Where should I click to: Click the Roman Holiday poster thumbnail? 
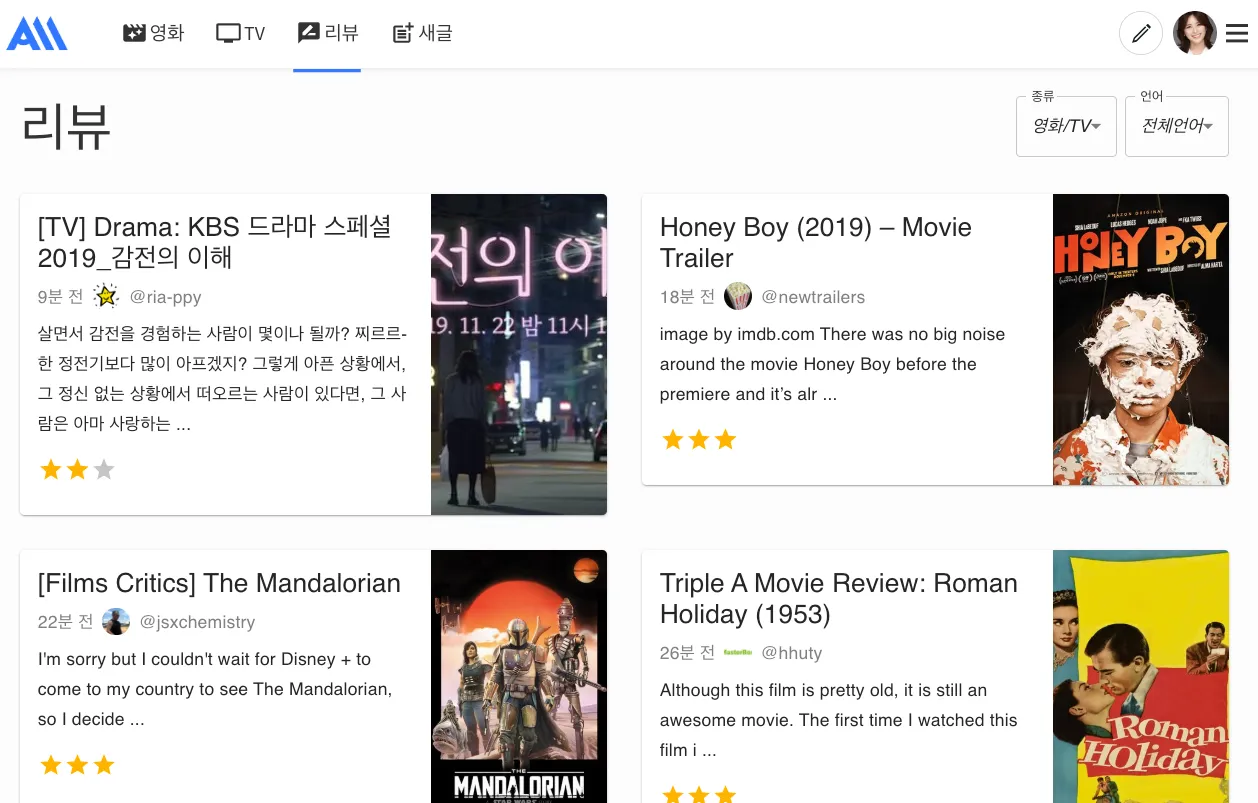pyautogui.click(x=1141, y=676)
